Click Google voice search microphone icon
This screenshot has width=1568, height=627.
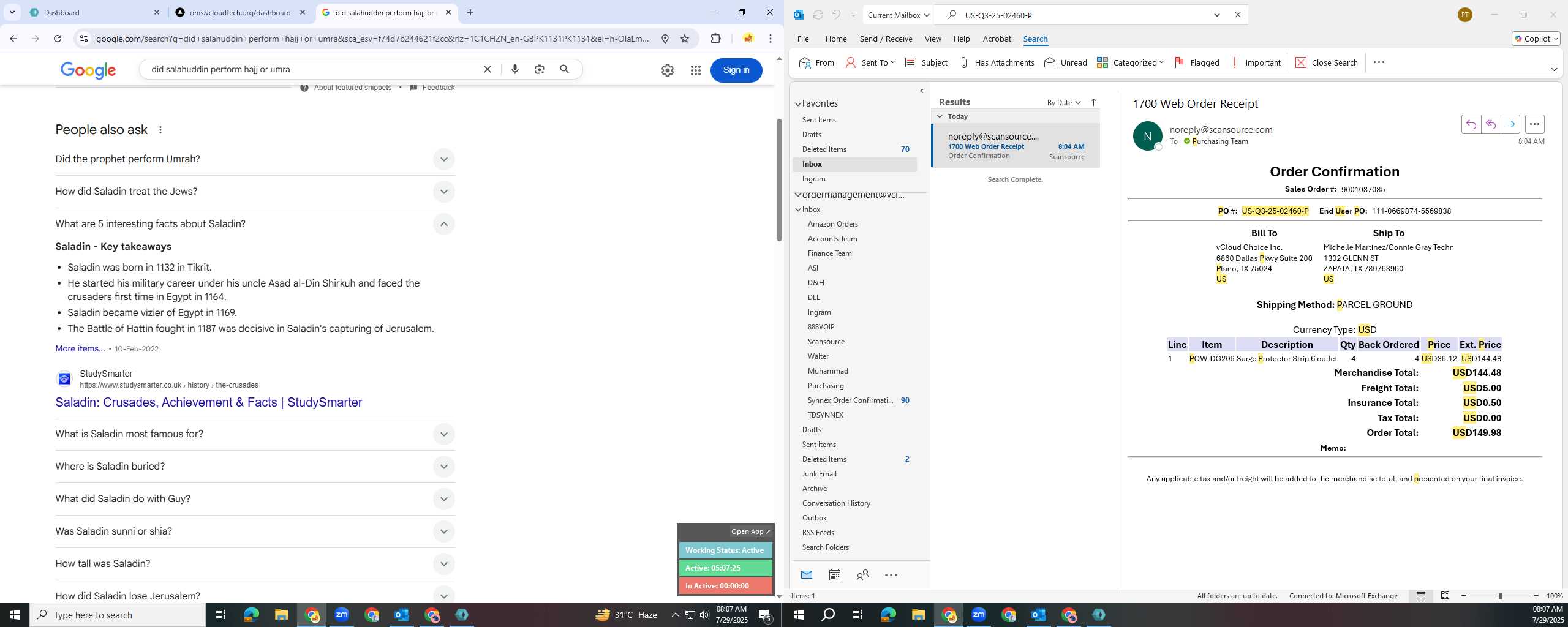514,69
